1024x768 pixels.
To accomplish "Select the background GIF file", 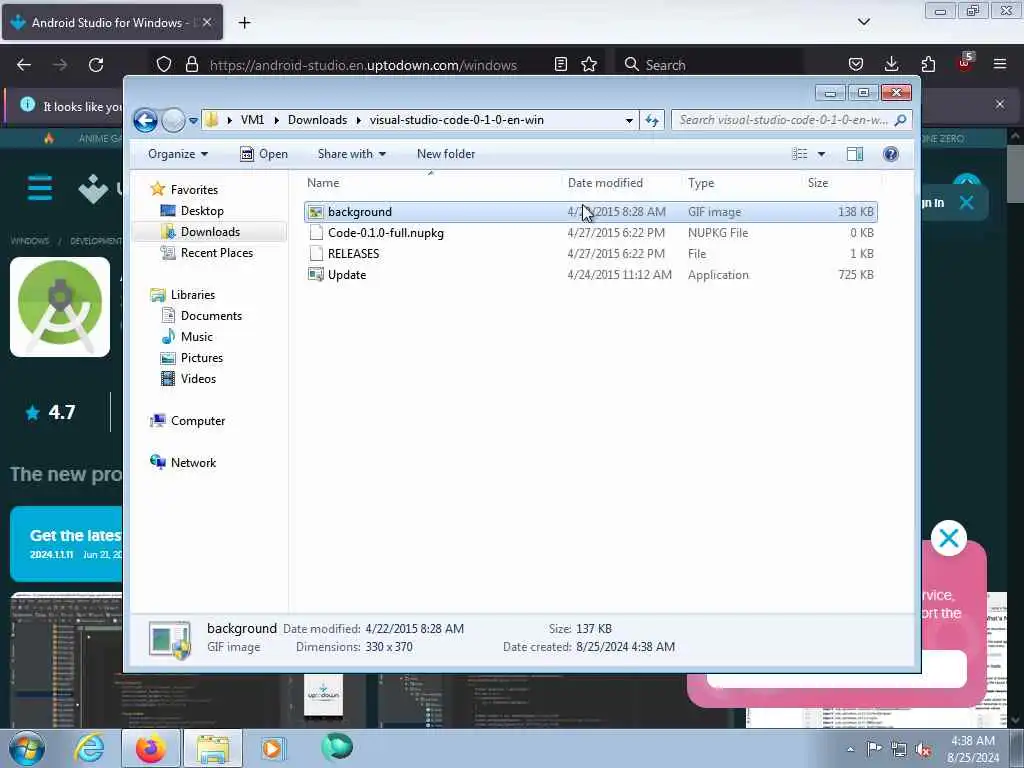I will (591, 212).
